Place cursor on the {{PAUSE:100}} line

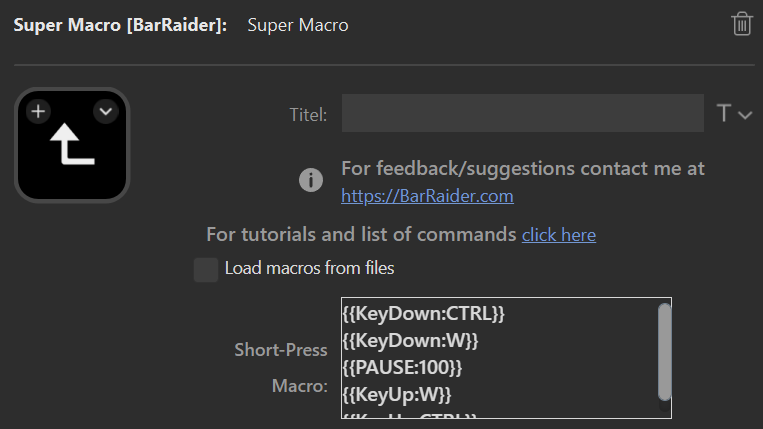coord(402,366)
